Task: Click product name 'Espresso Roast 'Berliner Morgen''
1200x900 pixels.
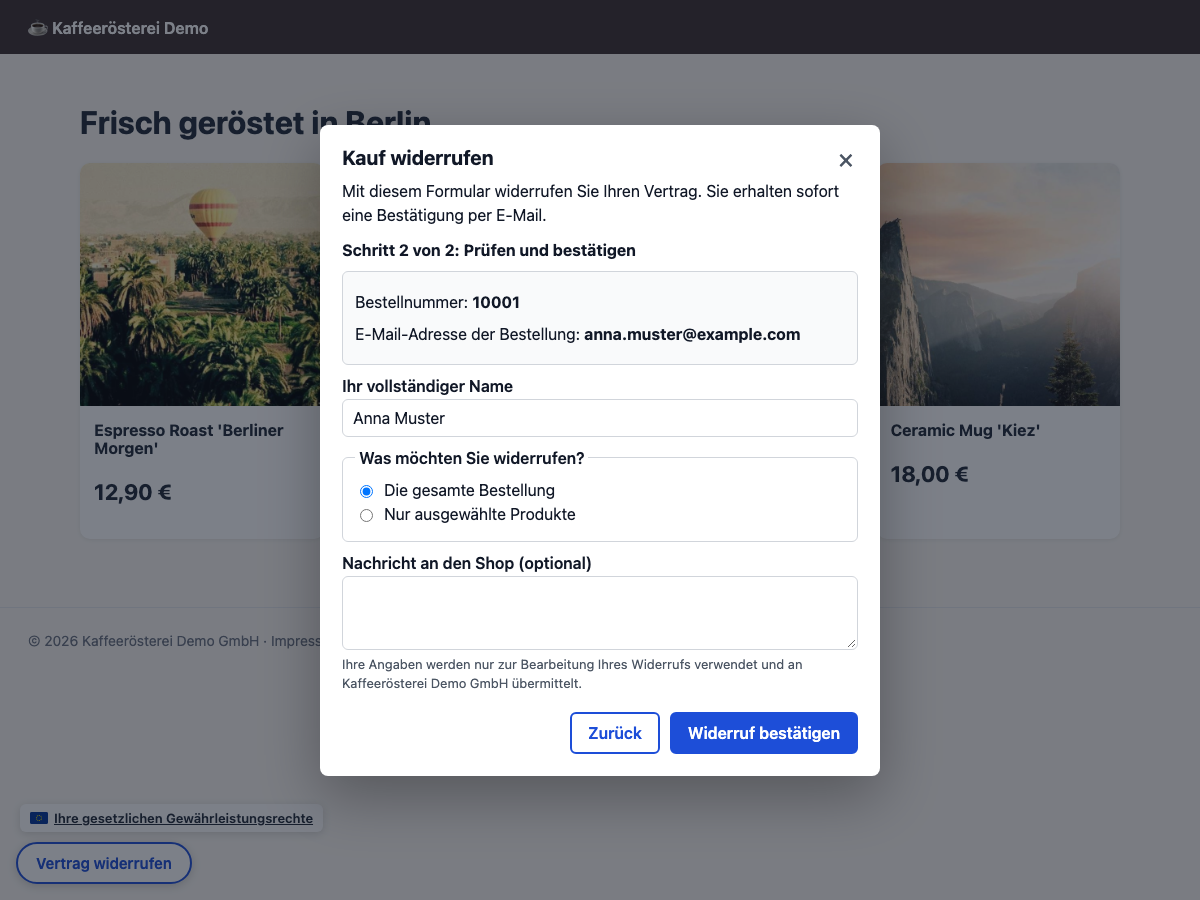Action: coord(189,440)
